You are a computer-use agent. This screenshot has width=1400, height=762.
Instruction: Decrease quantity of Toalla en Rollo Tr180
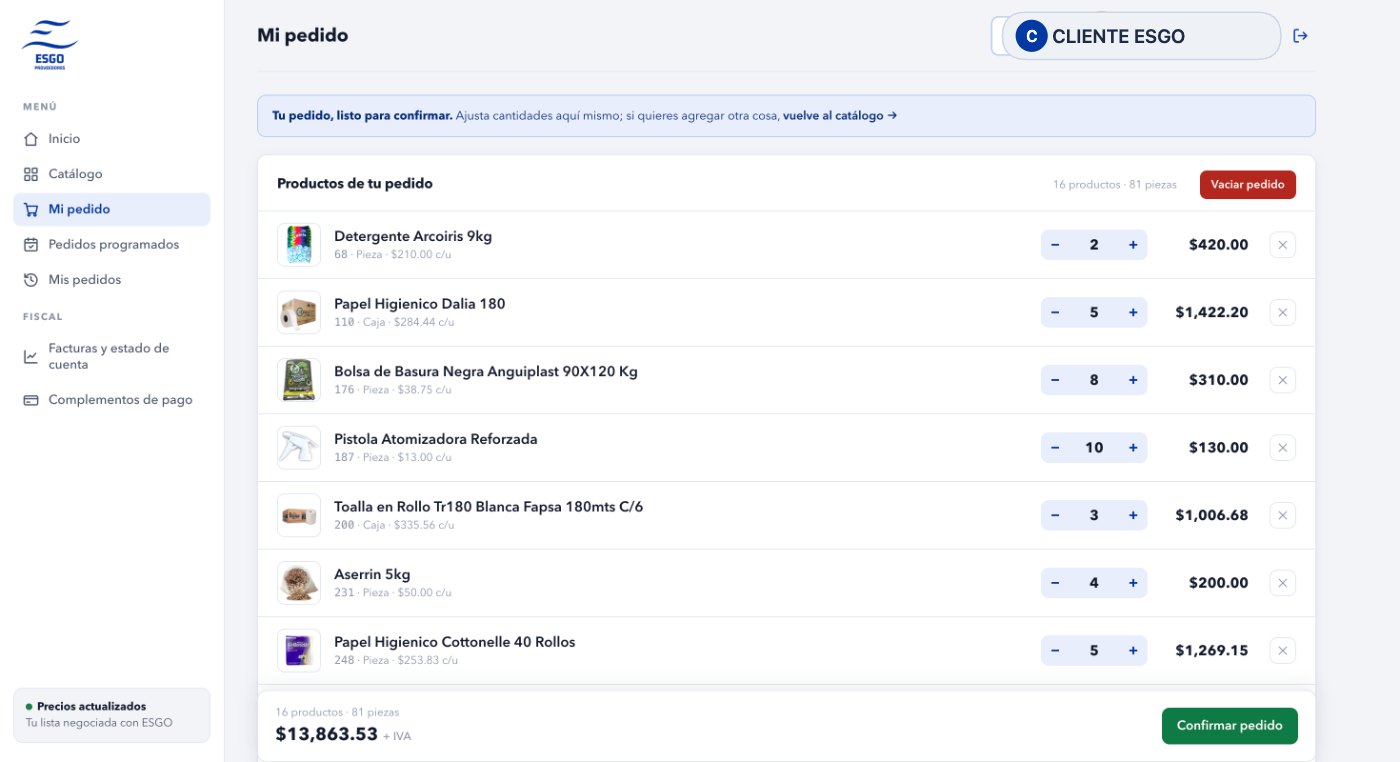tap(1055, 515)
